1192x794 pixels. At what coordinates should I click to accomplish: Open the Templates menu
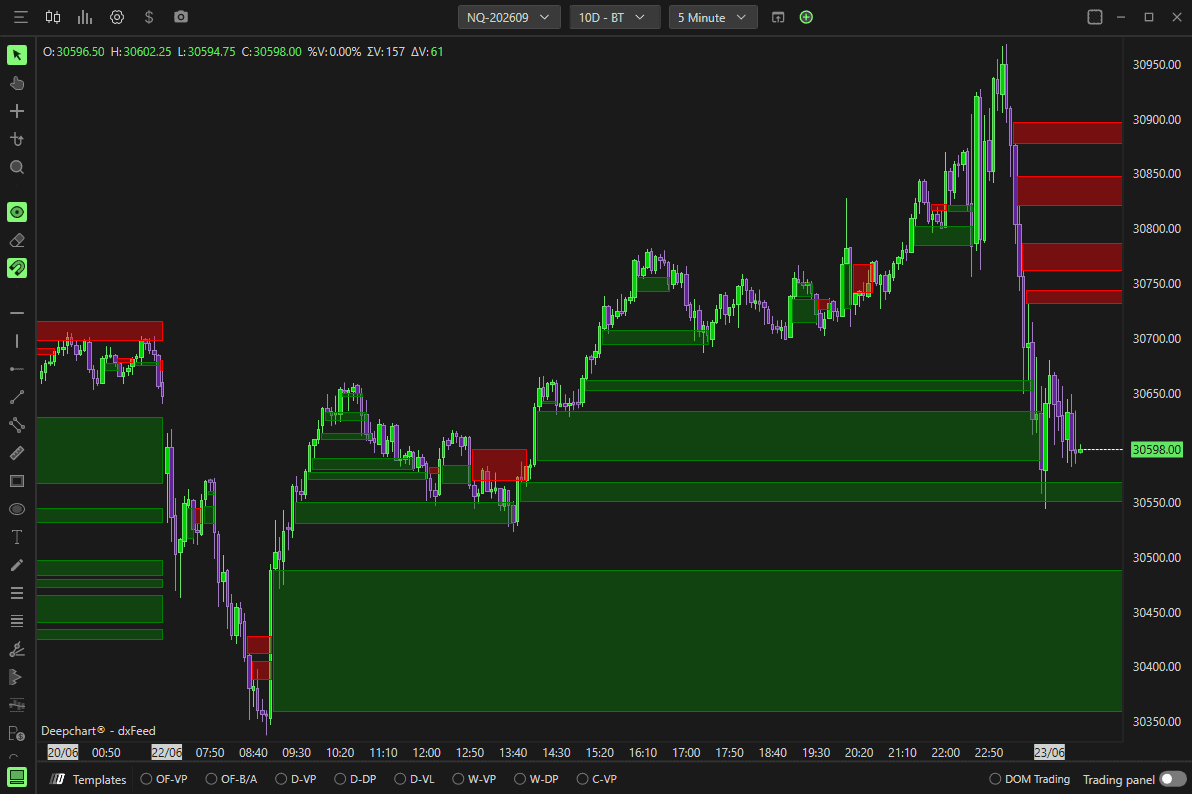(89, 779)
